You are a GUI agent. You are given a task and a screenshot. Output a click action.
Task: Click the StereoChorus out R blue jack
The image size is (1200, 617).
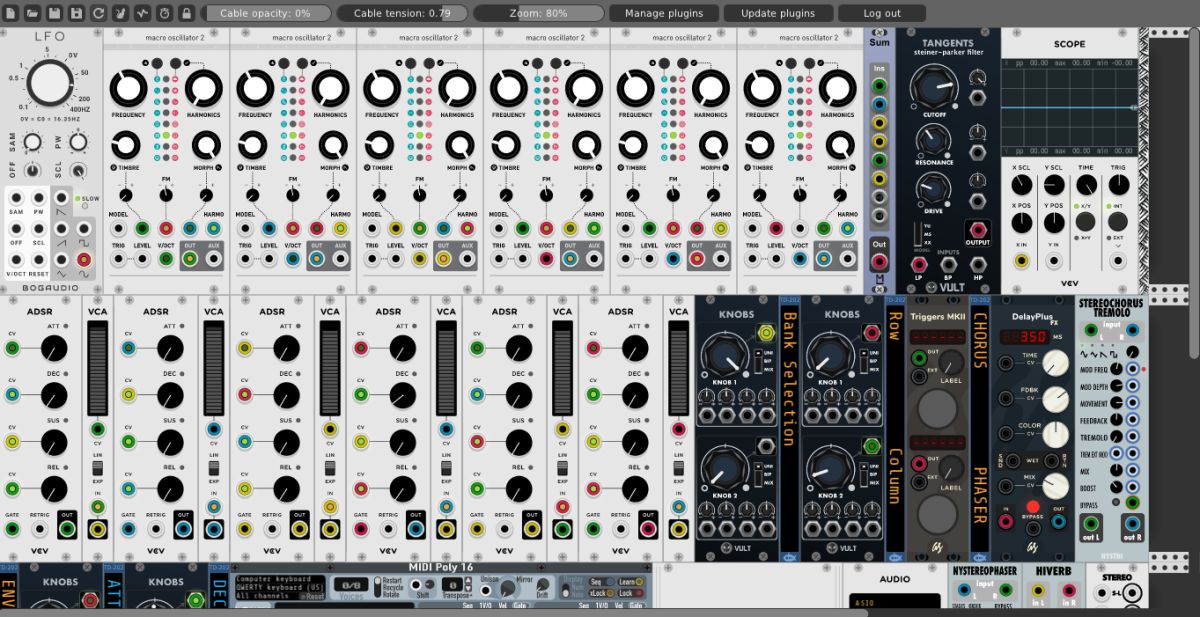pyautogui.click(x=1133, y=523)
